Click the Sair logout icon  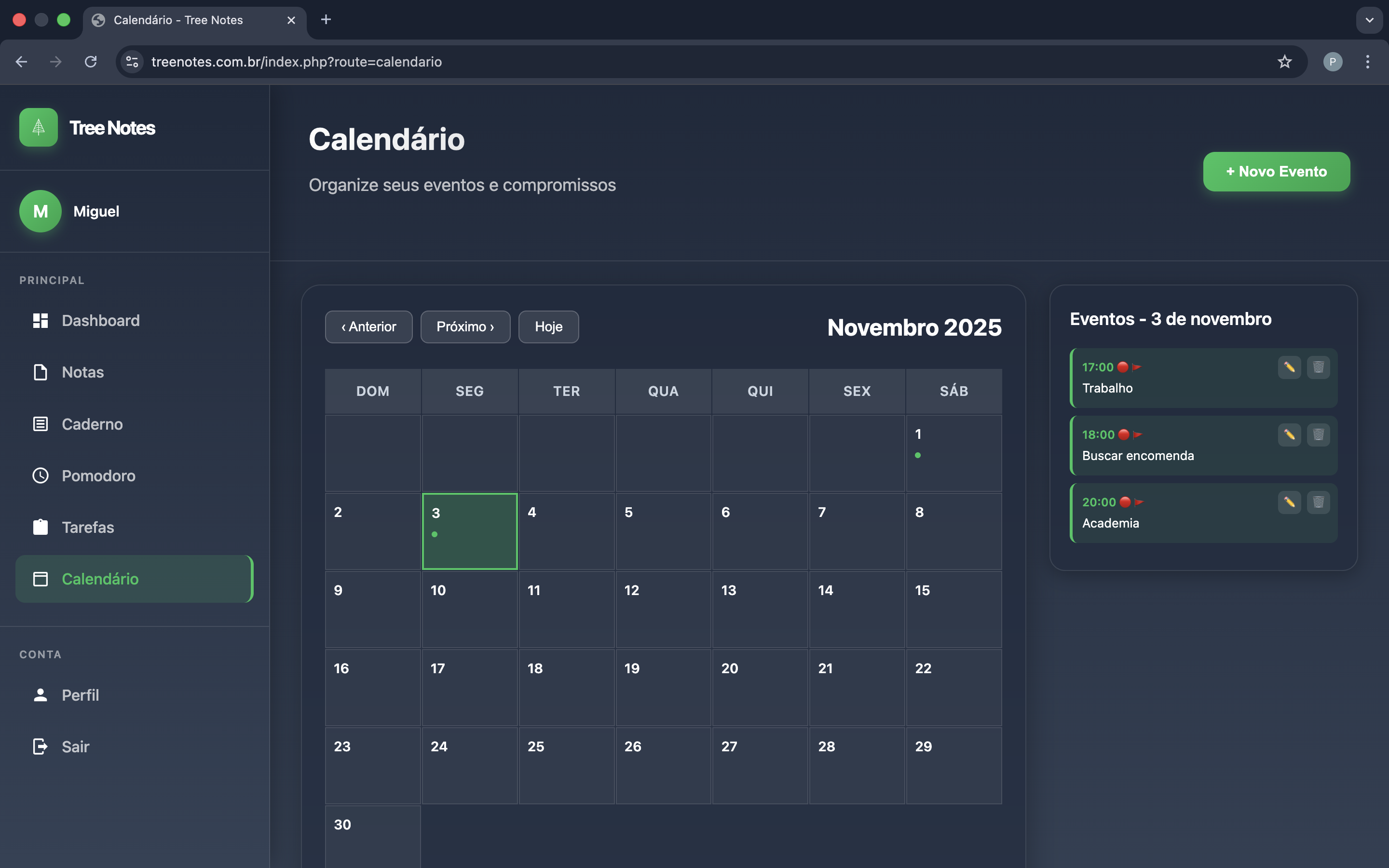40,746
